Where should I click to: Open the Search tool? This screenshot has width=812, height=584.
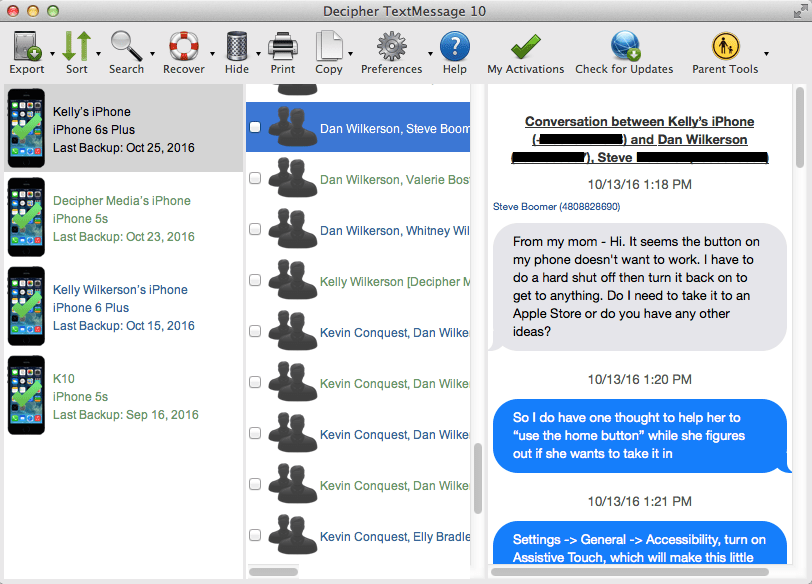(x=127, y=45)
